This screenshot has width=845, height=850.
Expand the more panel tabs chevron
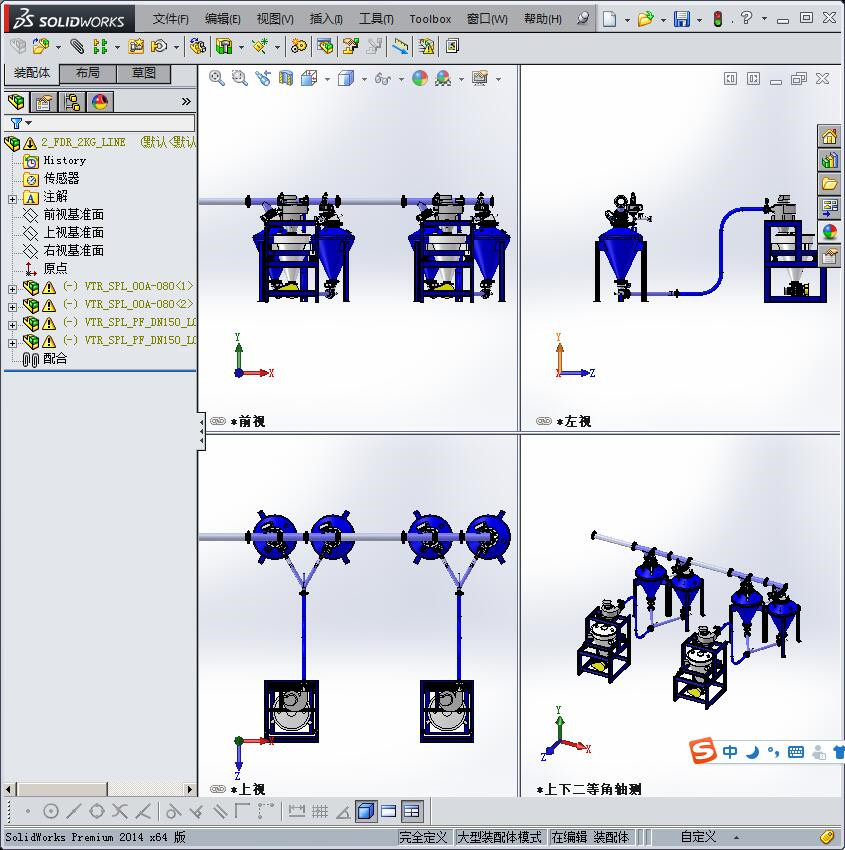pos(186,101)
